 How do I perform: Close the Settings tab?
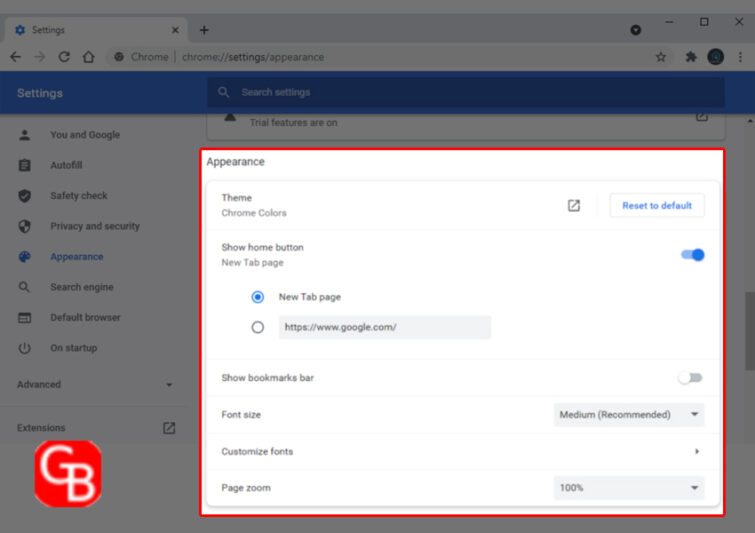[175, 30]
